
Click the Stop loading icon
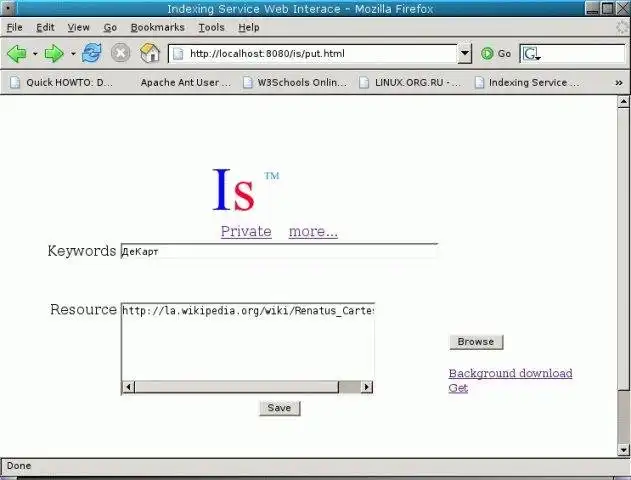pos(120,53)
